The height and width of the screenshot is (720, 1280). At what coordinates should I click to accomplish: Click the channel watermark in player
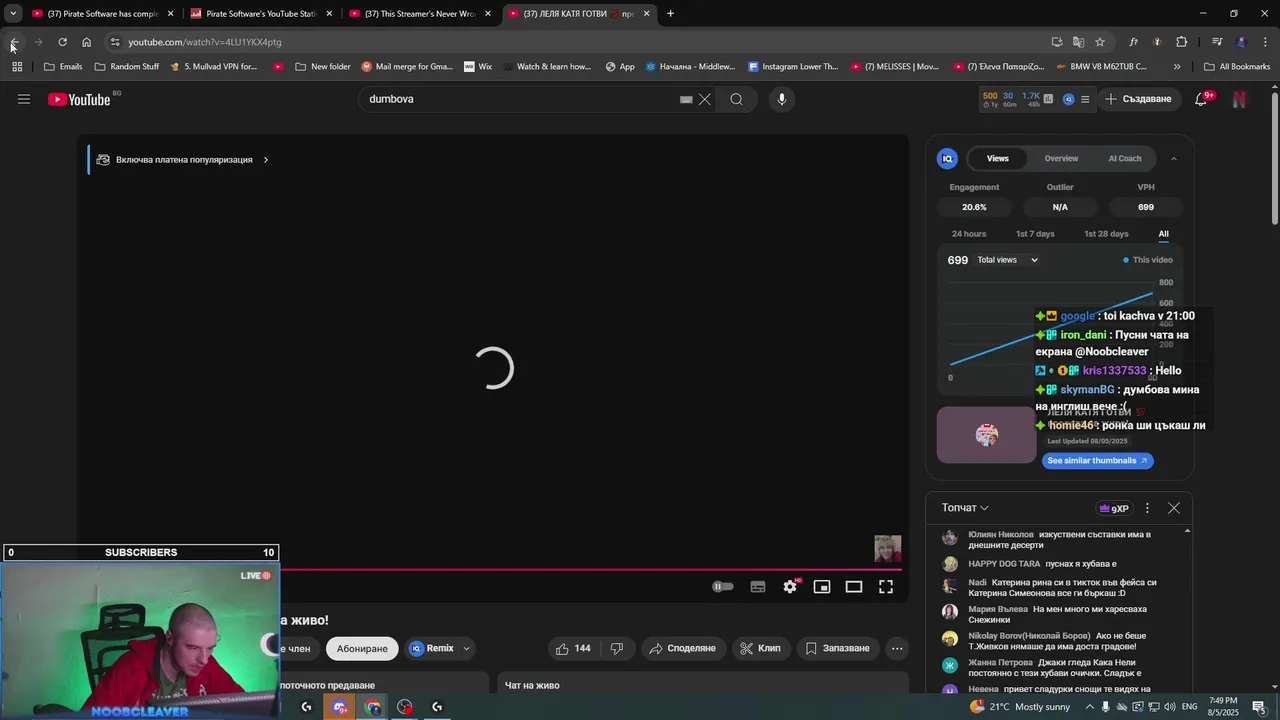888,548
